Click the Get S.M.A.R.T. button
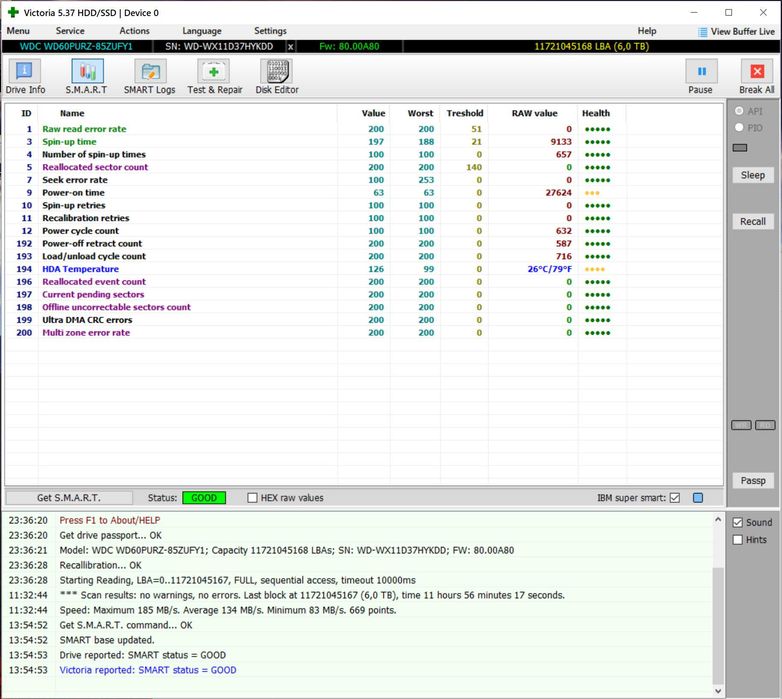The image size is (782, 699). 69,498
